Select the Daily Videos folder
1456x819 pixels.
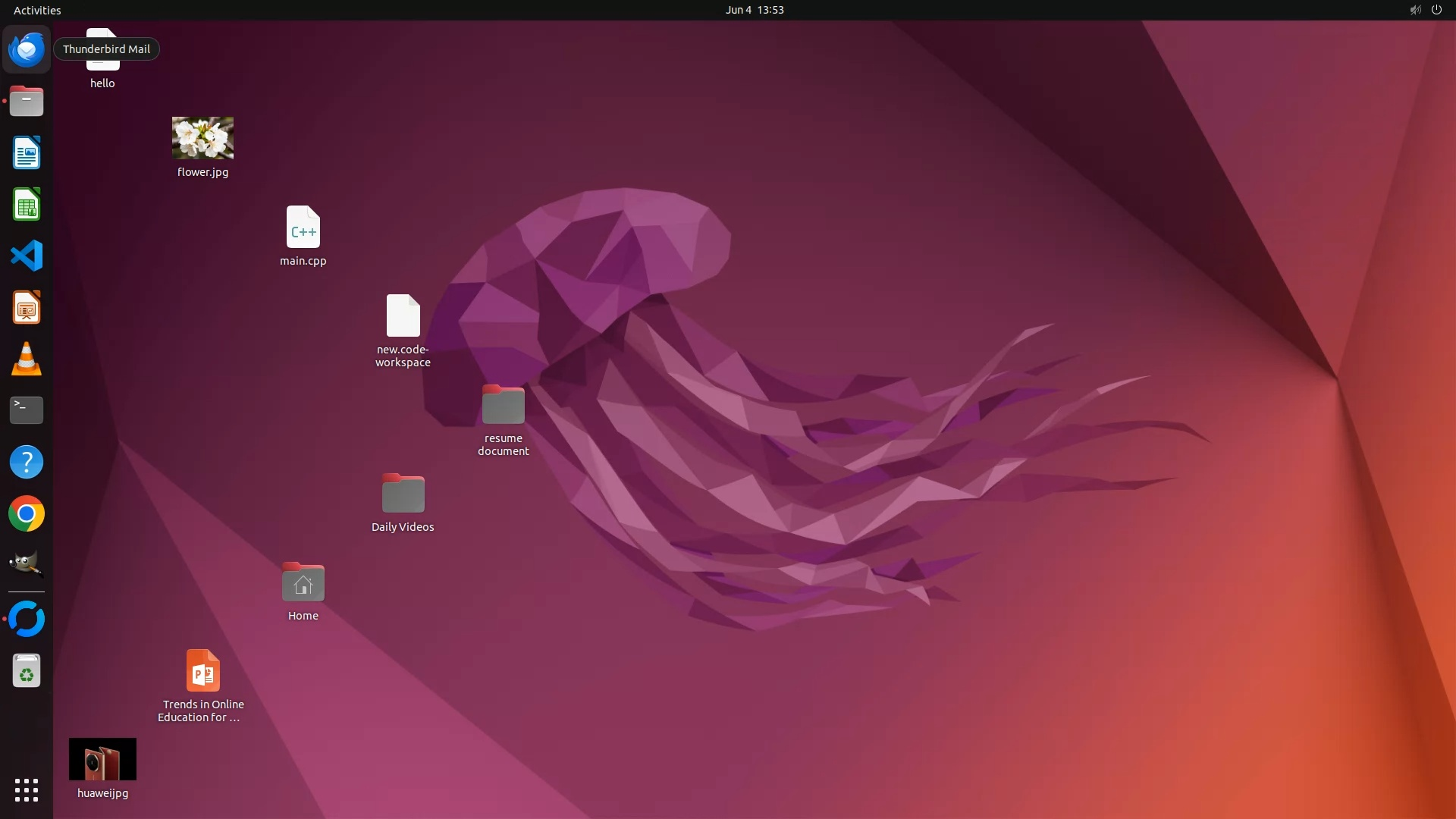403,494
